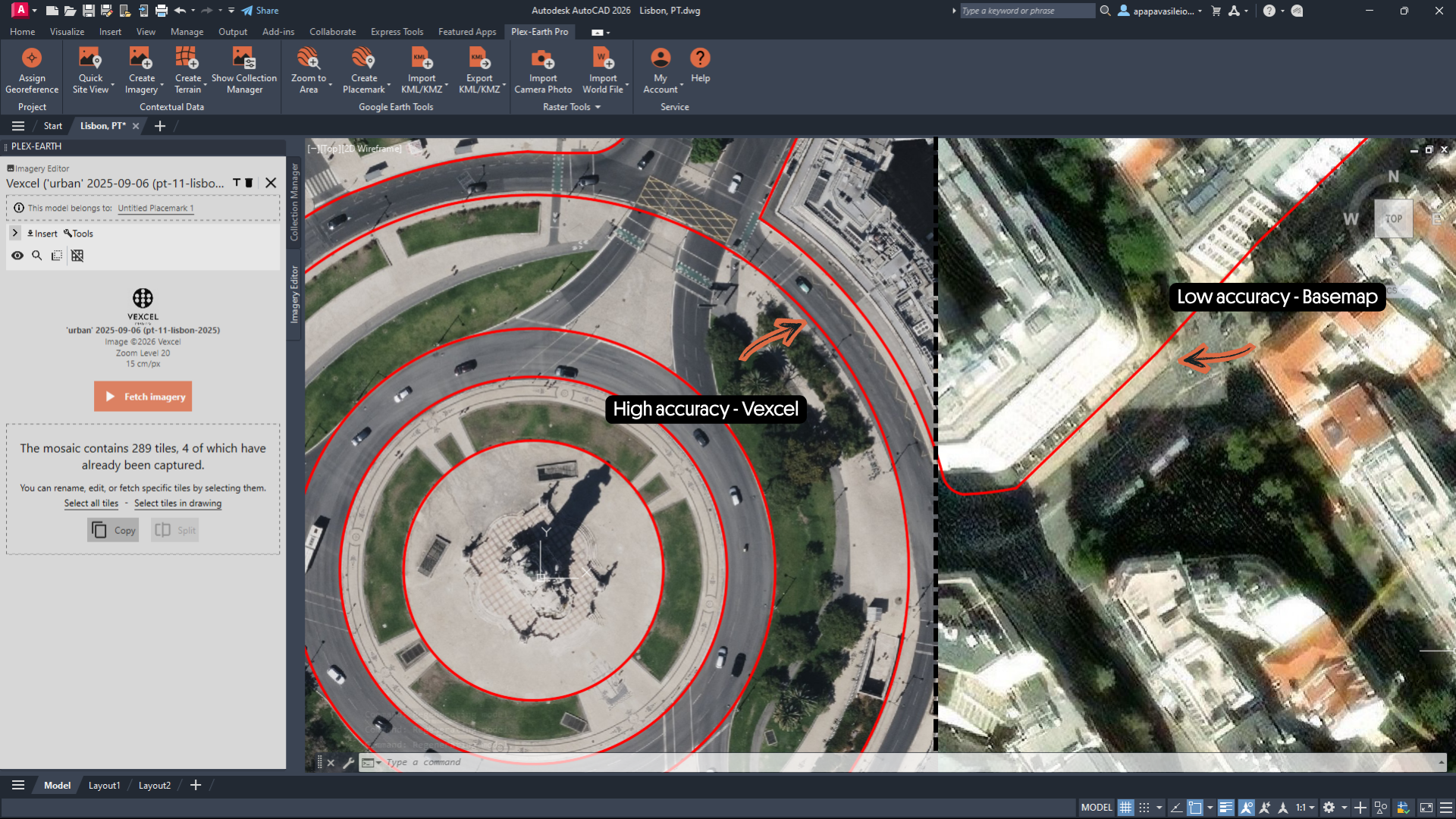Click the rename (T) icon in Imagery Editor
Image resolution: width=1456 pixels, height=819 pixels.
[x=237, y=183]
